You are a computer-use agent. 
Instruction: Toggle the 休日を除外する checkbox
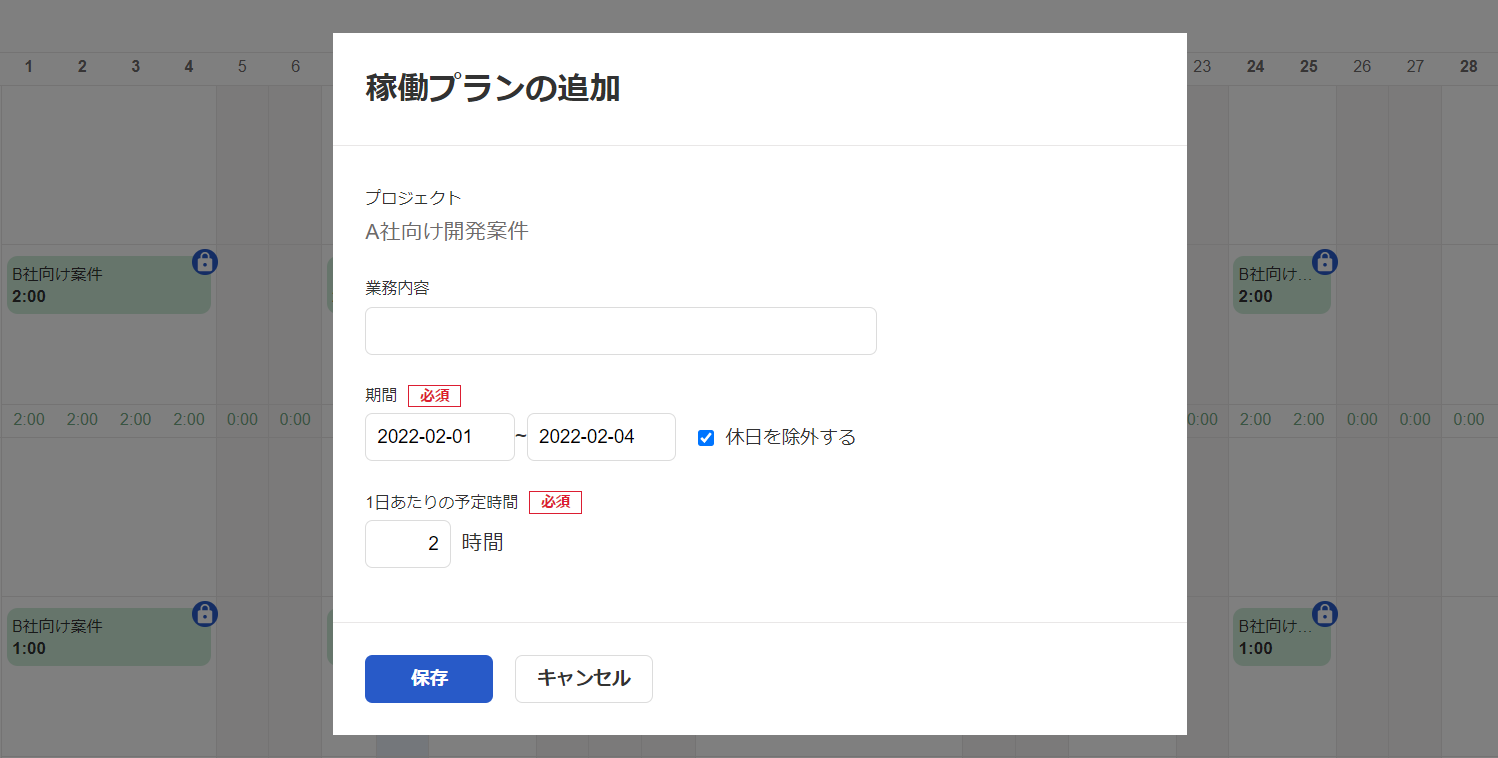pos(706,438)
